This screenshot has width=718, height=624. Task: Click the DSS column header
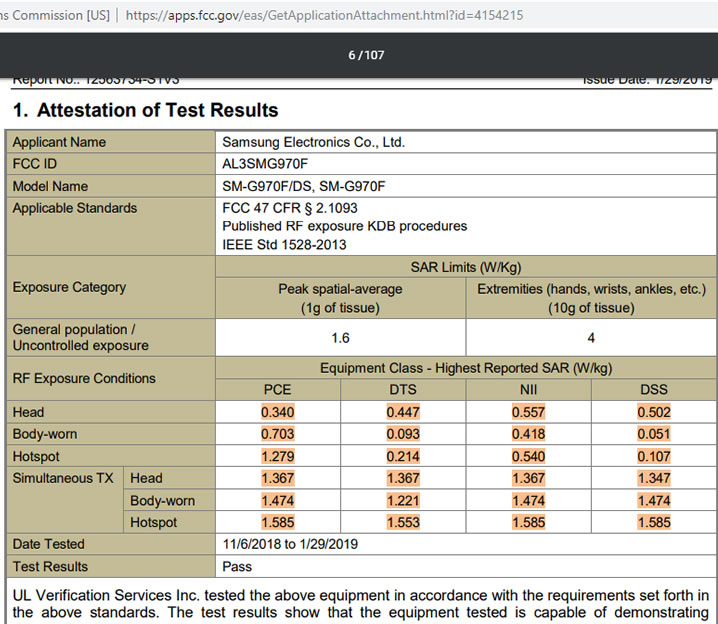653,389
